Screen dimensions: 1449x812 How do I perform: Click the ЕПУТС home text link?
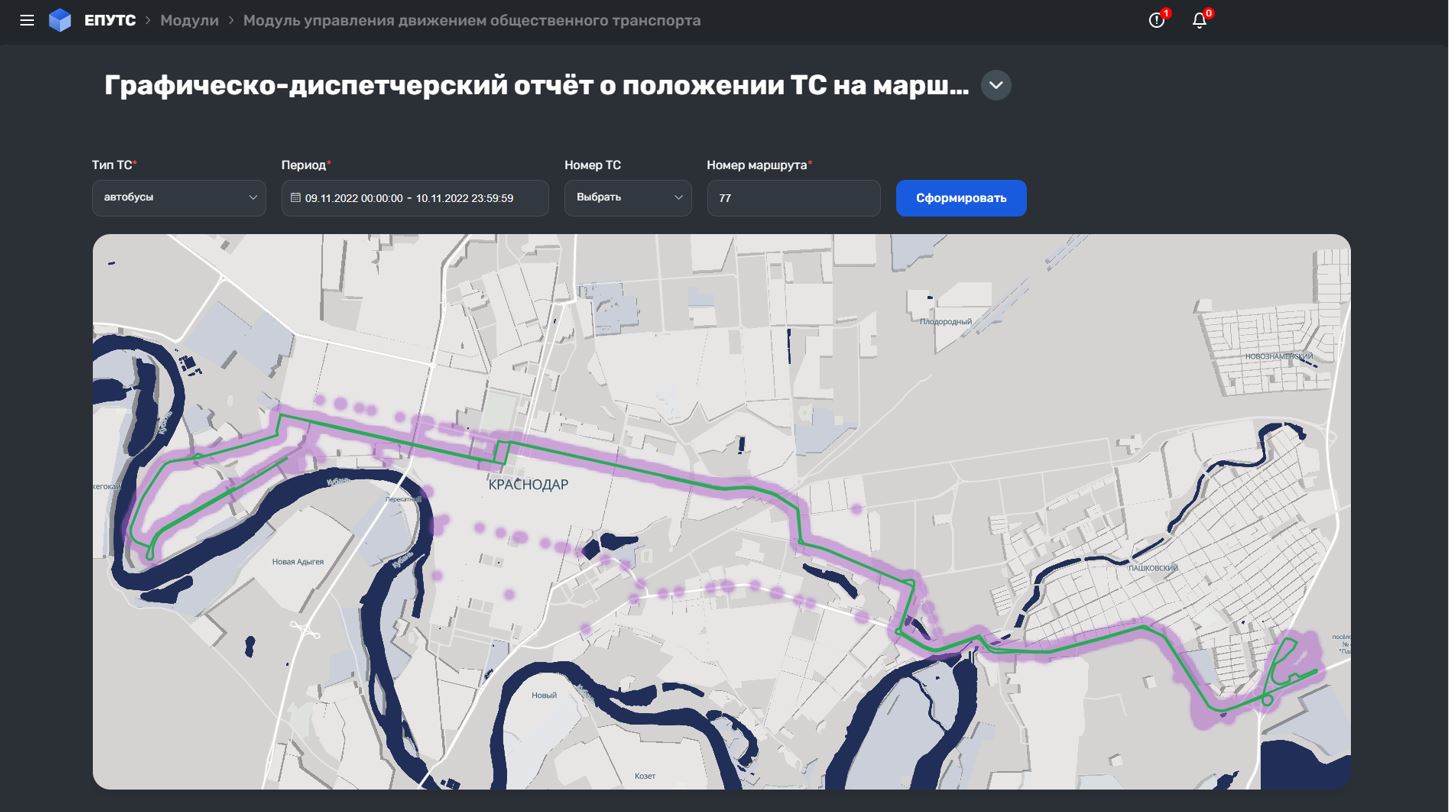coord(110,20)
